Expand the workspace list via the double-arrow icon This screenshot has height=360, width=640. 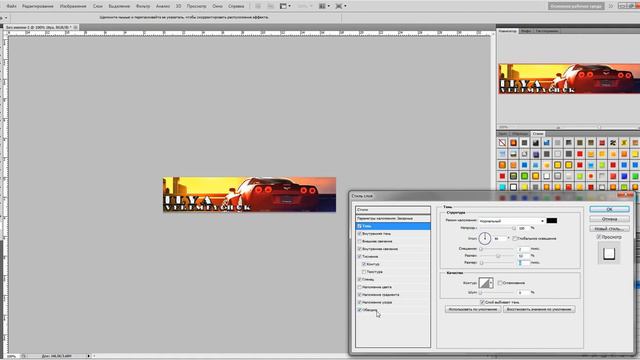click(x=611, y=6)
